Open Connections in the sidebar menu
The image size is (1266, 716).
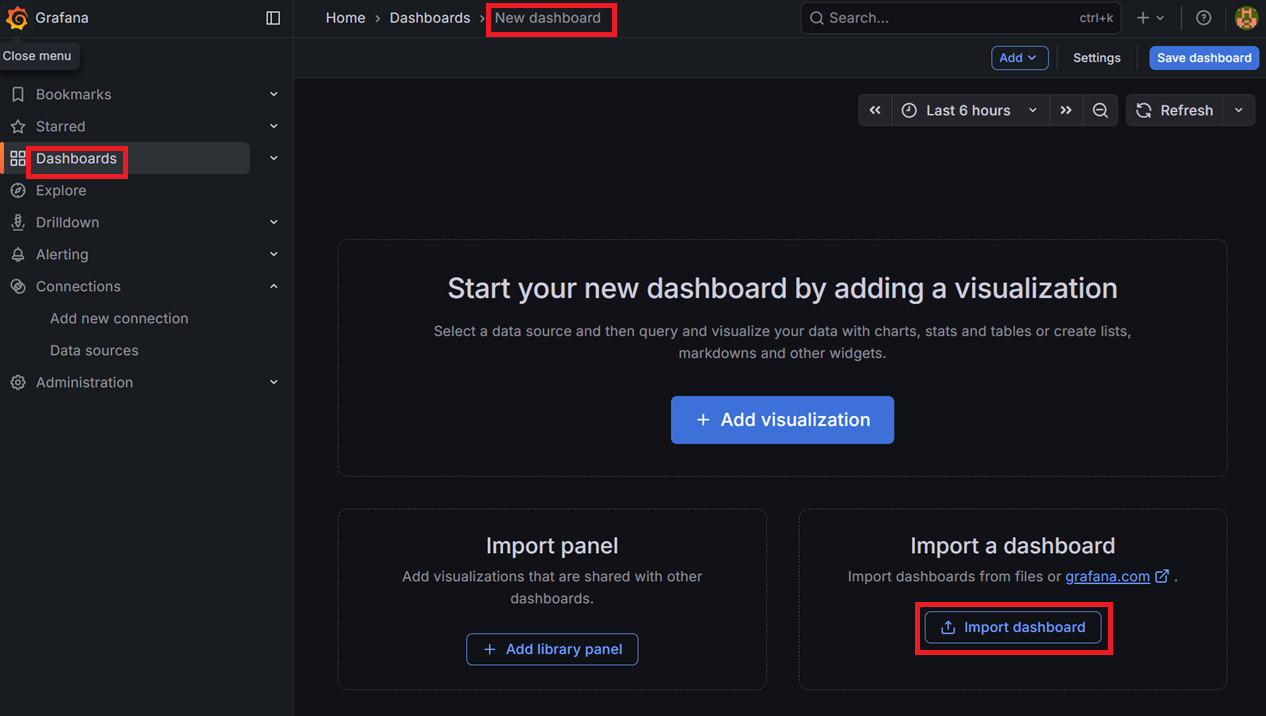point(78,286)
